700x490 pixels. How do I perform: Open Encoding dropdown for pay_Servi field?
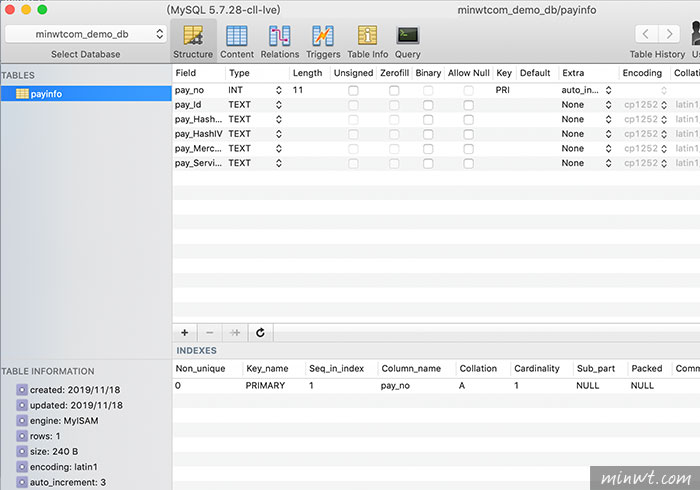(x=664, y=163)
